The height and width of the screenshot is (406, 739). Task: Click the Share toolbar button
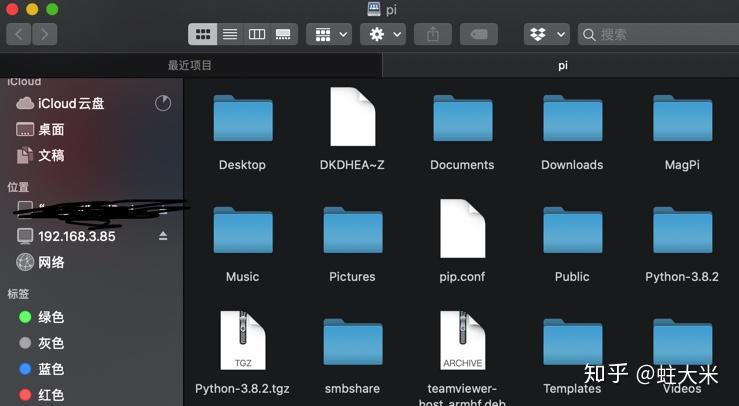click(433, 34)
